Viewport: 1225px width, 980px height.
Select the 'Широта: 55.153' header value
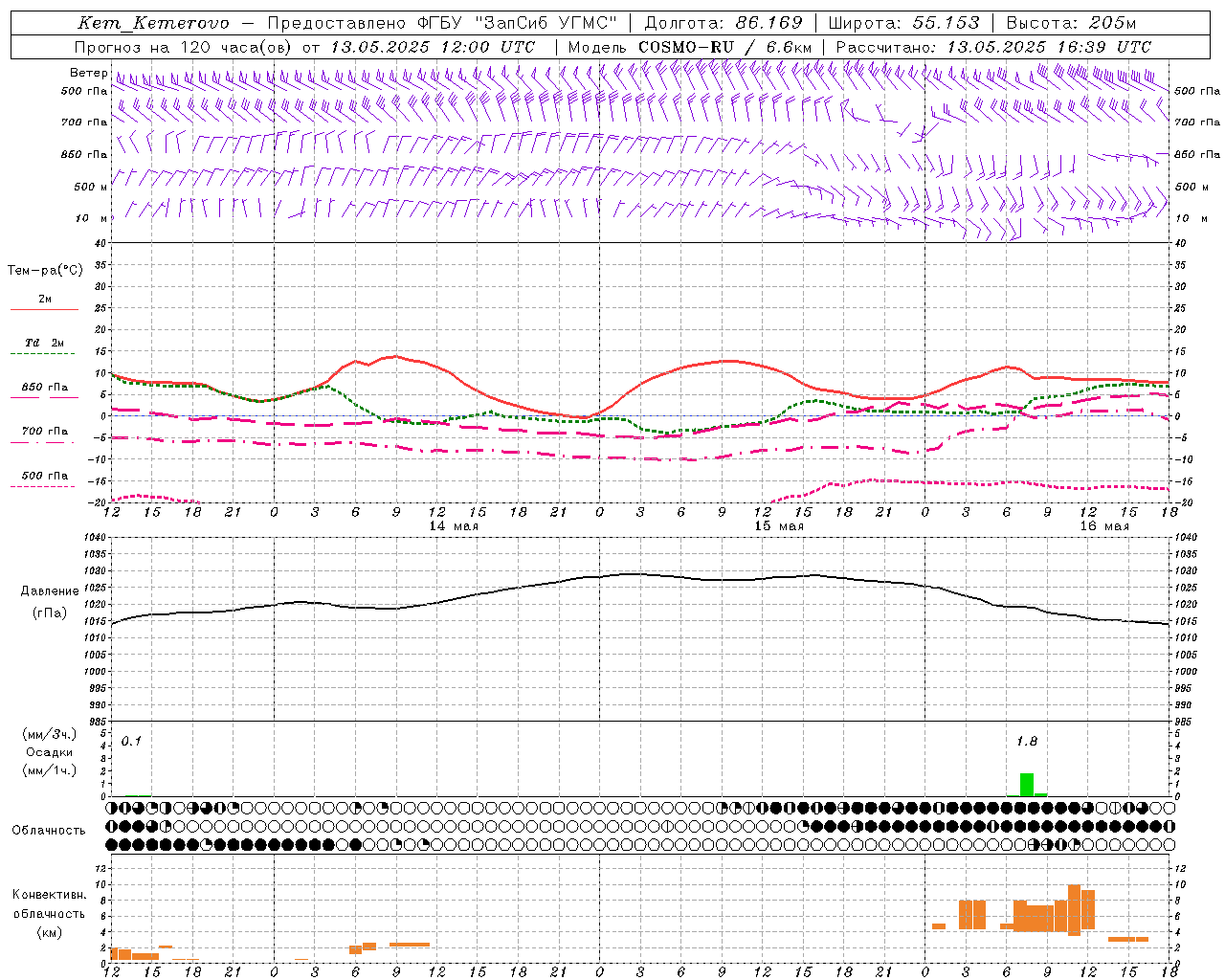pos(903,23)
